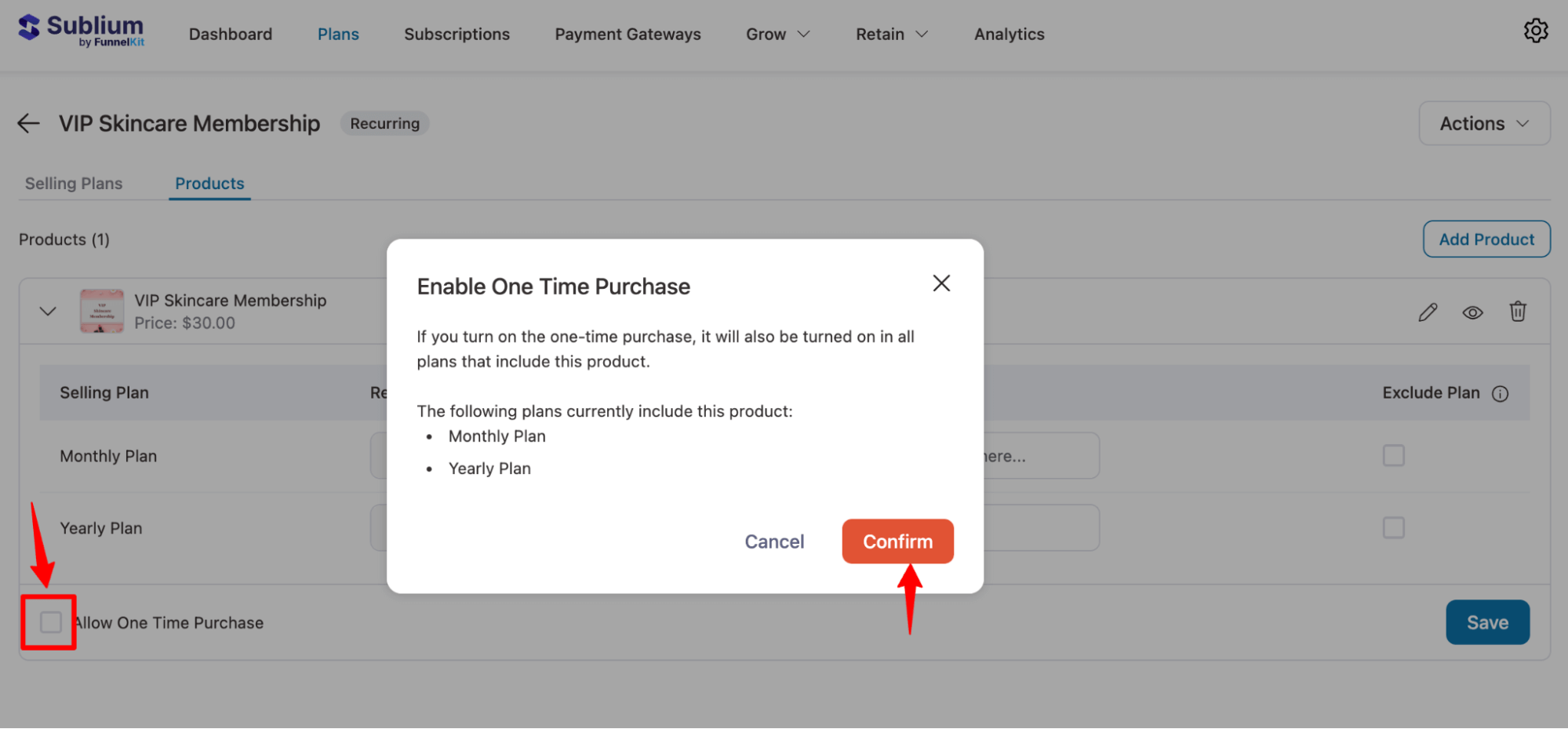Open the Actions dropdown

coord(1483,123)
